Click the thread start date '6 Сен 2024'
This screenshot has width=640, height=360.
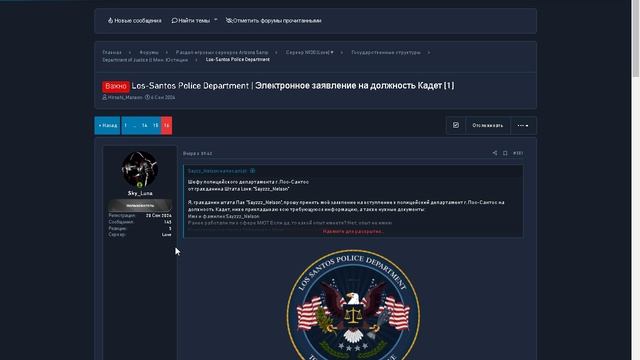(163, 98)
